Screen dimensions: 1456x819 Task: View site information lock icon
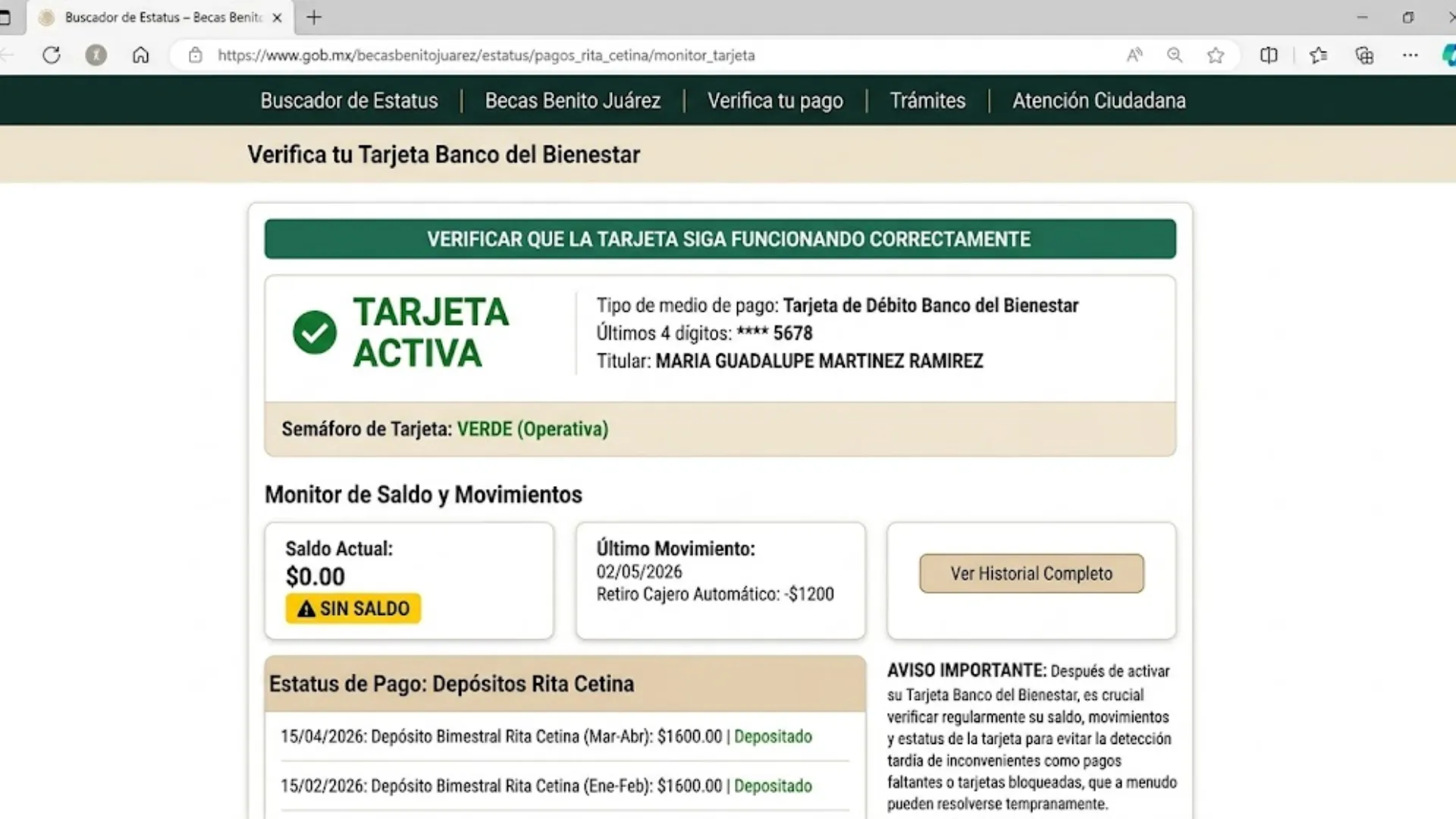click(x=196, y=55)
